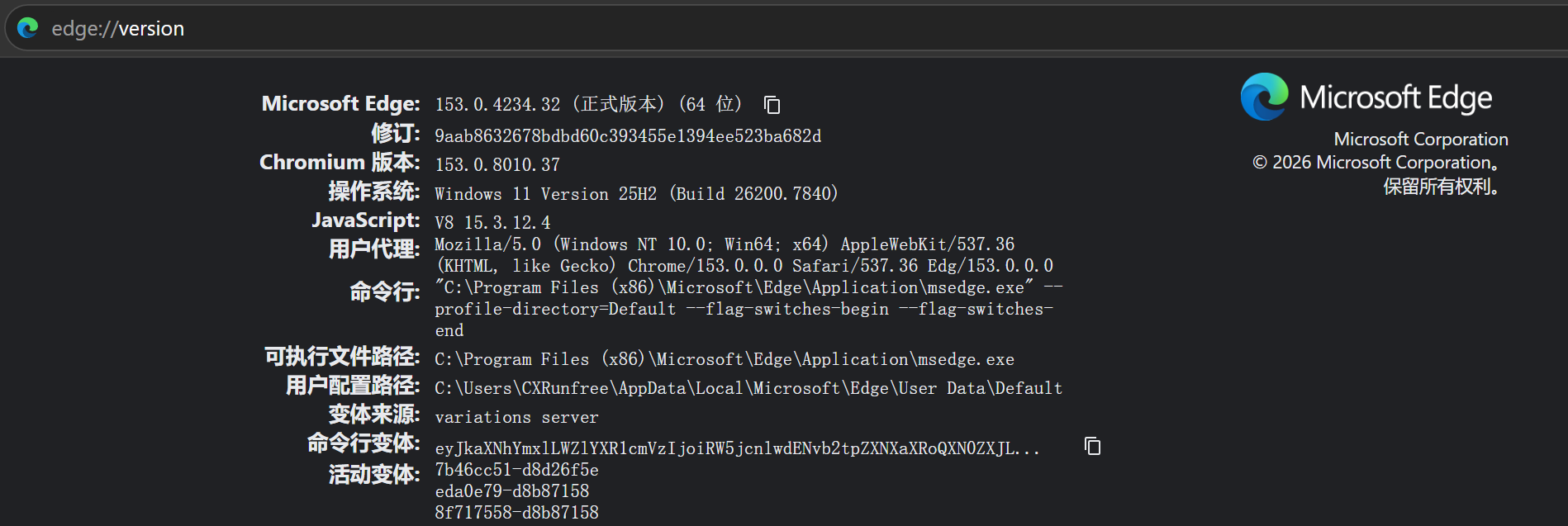Click the "保留所有权利" text
The image size is (1568, 526).
[x=1442, y=187]
